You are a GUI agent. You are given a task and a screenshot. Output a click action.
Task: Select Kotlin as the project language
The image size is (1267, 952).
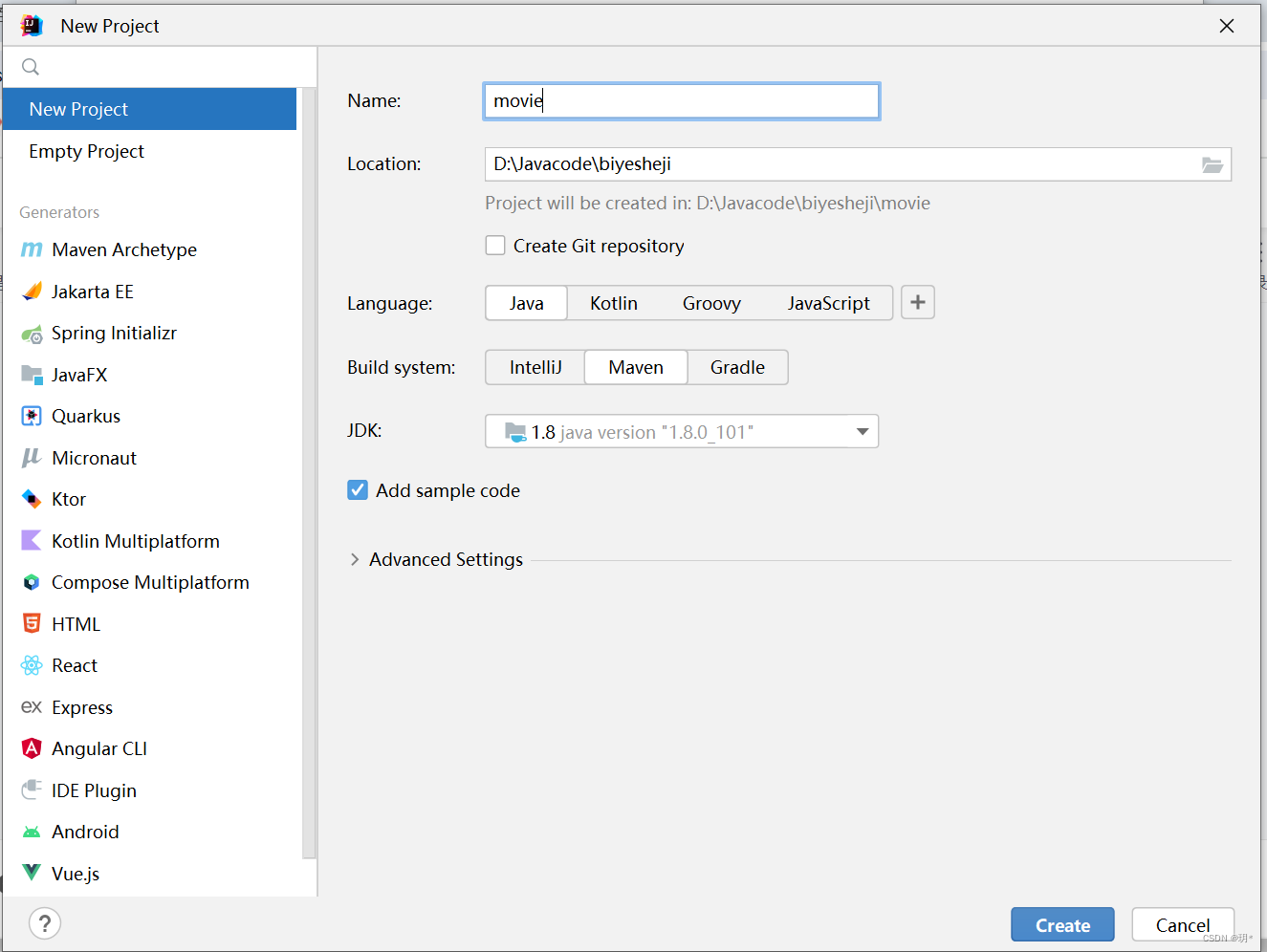613,303
